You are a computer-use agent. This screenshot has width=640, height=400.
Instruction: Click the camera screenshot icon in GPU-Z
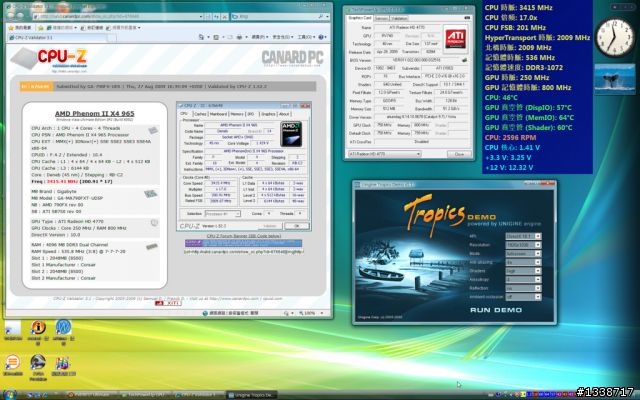(x=467, y=18)
